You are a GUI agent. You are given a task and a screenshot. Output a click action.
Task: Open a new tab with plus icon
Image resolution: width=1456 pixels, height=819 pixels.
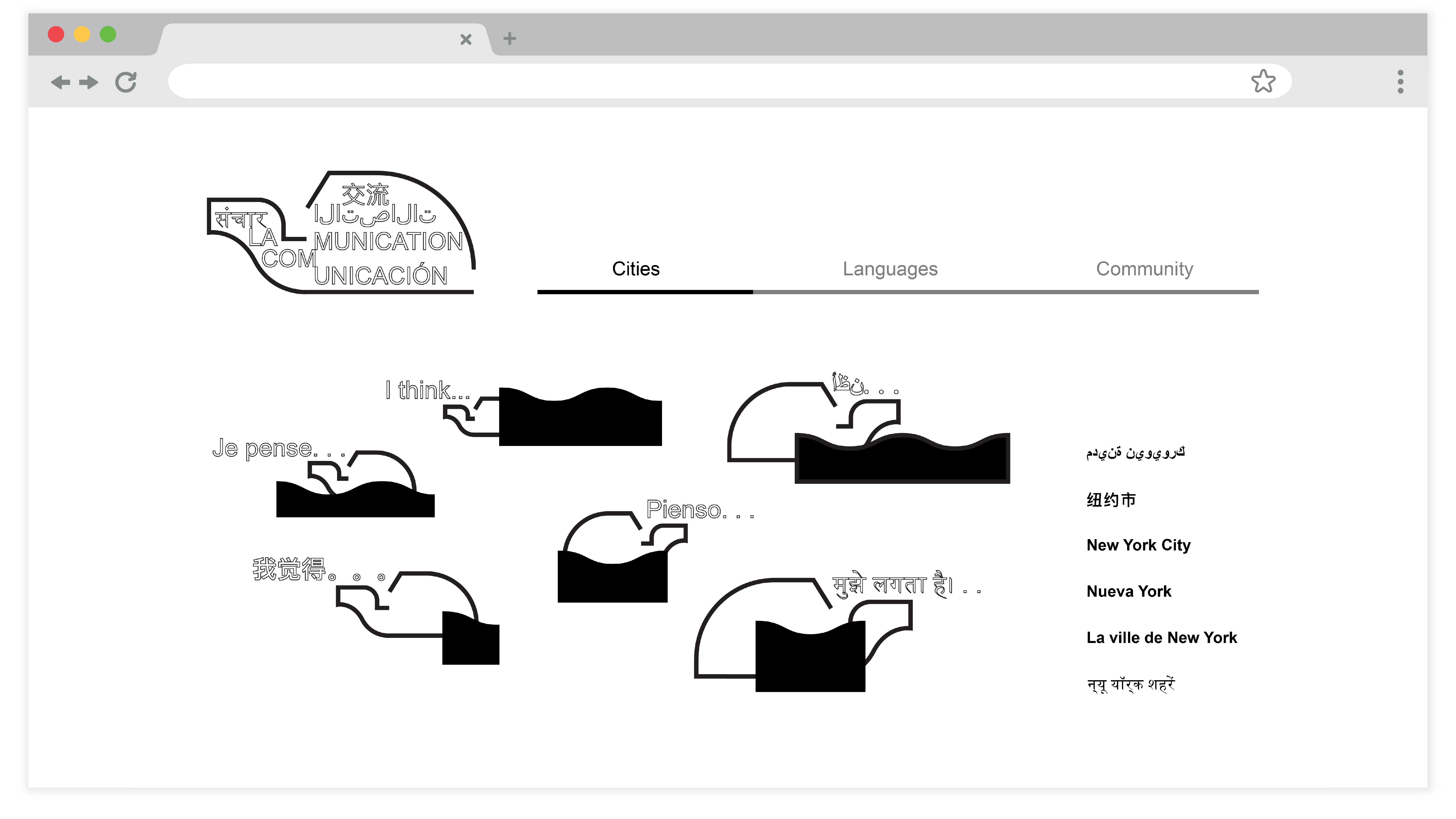pyautogui.click(x=509, y=38)
